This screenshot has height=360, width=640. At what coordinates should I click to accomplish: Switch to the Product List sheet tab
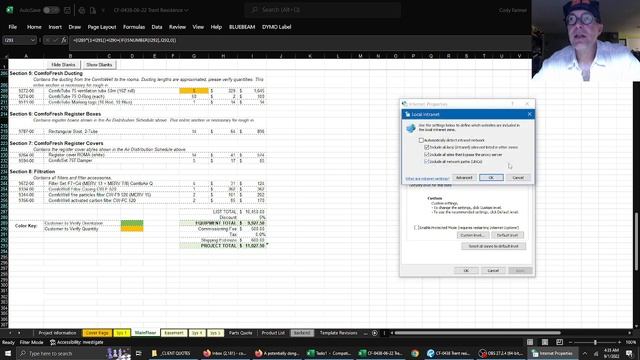click(273, 333)
